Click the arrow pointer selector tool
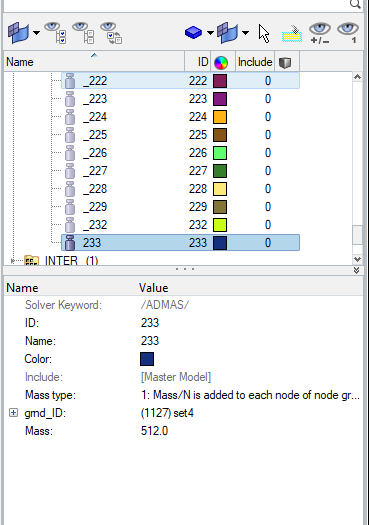The width and height of the screenshot is (369, 525). [264, 33]
